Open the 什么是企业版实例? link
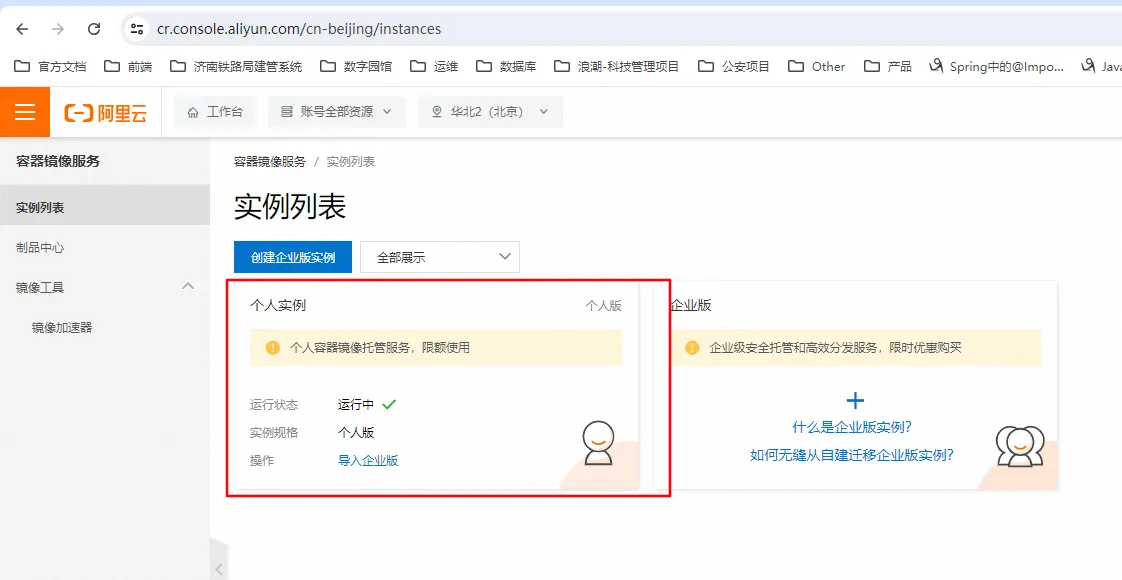Image resolution: width=1122 pixels, height=580 pixels. coord(852,428)
